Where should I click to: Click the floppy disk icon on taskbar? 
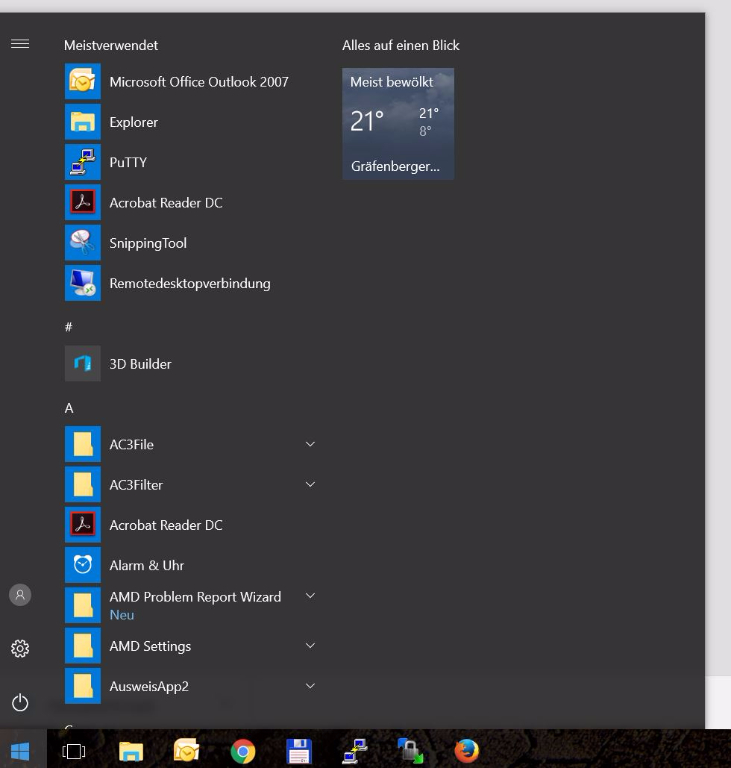299,751
